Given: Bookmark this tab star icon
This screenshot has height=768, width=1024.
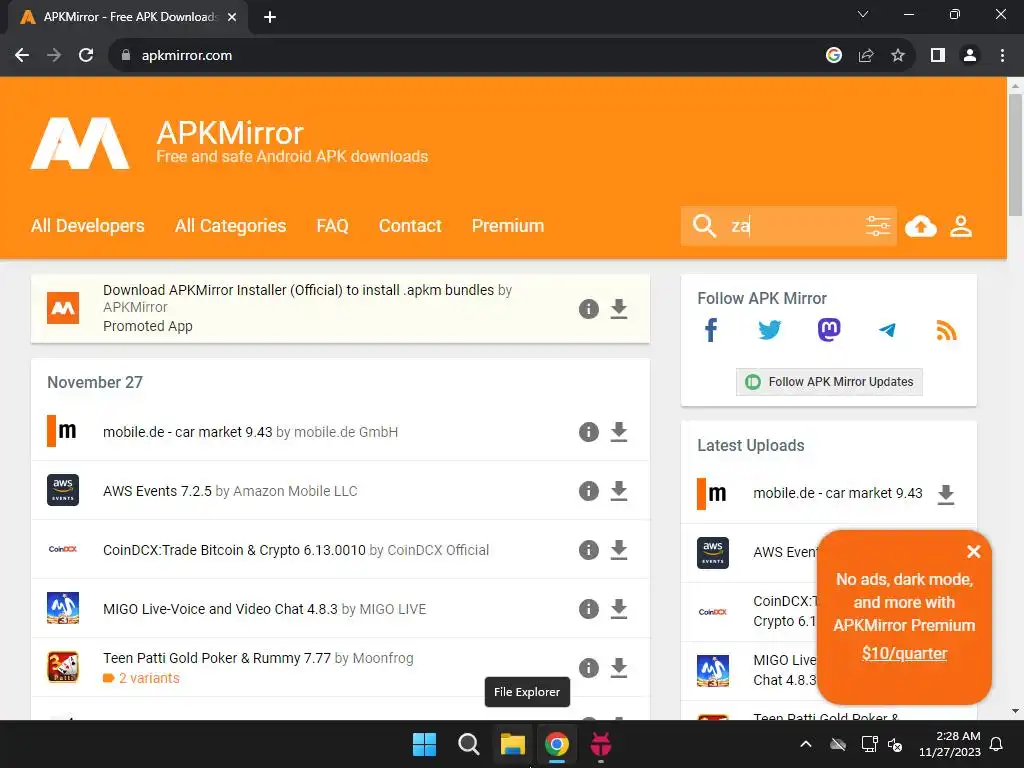Looking at the screenshot, I should tap(898, 56).
